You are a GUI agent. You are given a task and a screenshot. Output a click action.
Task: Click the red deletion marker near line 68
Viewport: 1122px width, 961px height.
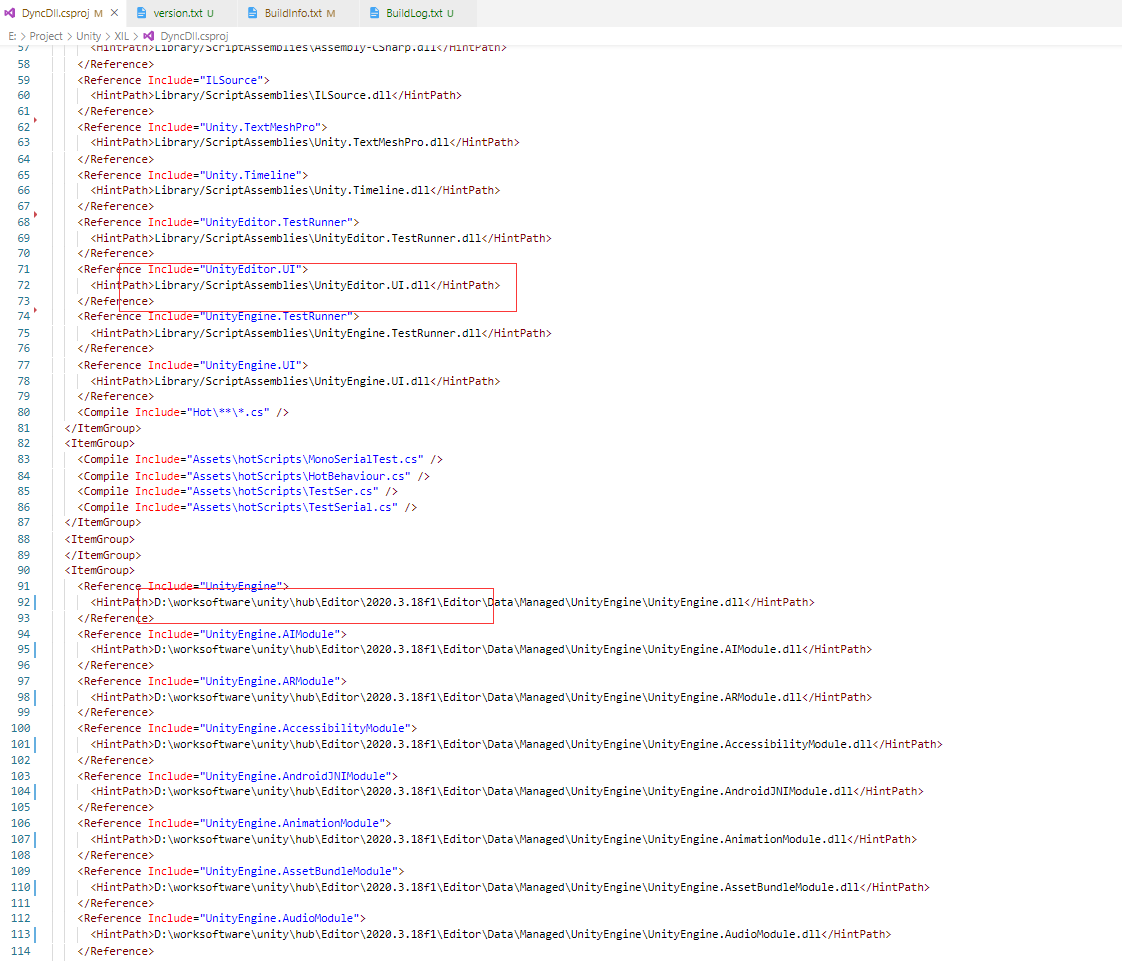35,215
